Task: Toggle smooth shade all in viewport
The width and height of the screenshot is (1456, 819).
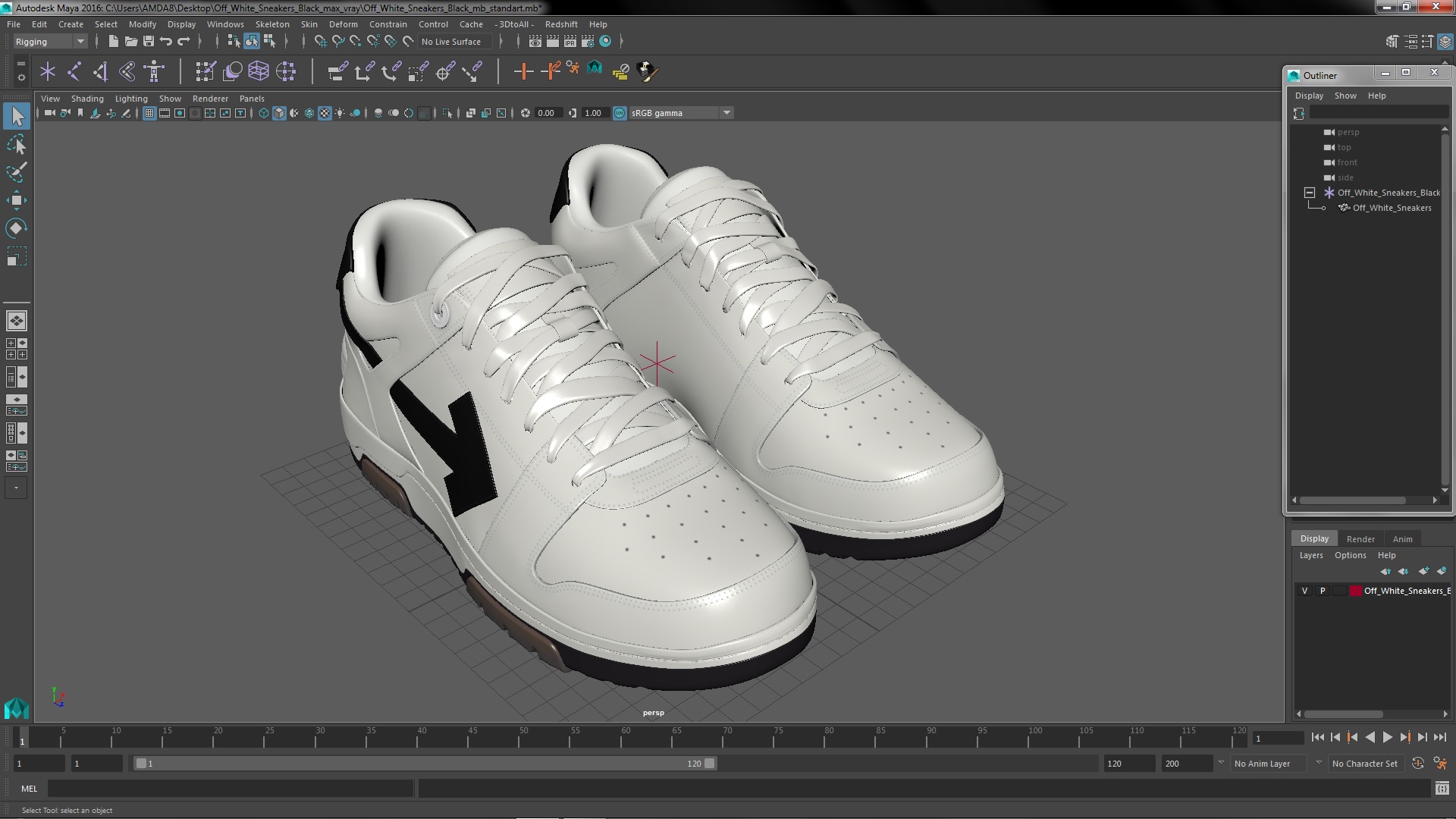Action: click(279, 113)
